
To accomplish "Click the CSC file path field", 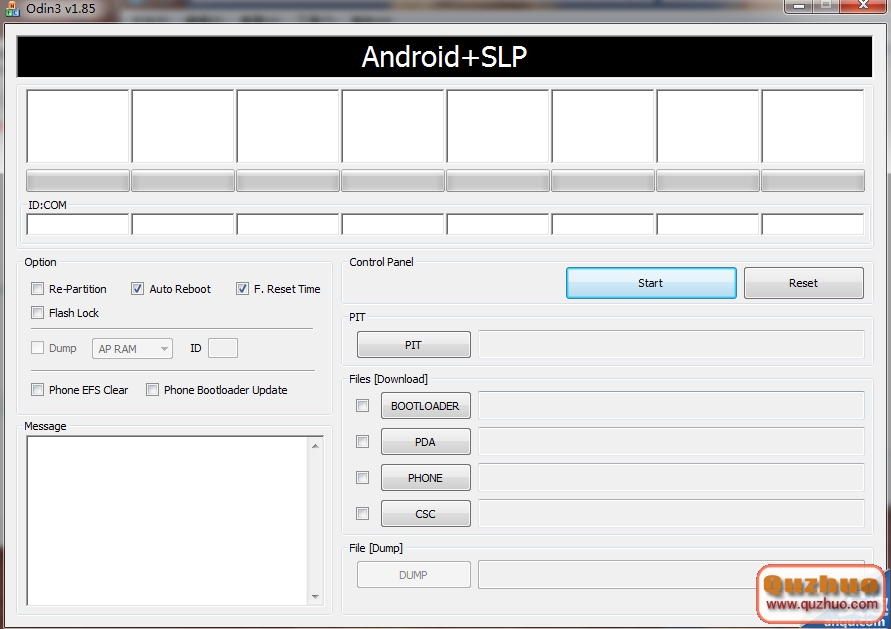I will [671, 514].
